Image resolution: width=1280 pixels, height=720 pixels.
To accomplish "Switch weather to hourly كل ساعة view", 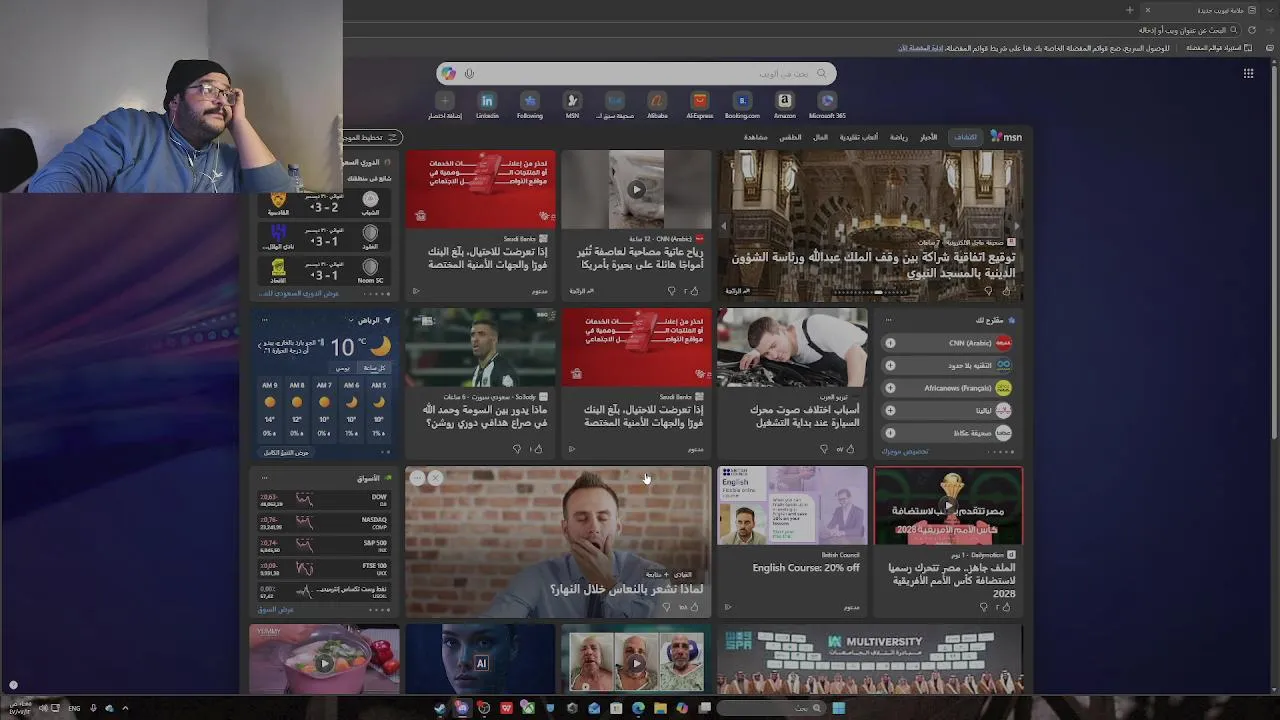I will click(x=374, y=368).
